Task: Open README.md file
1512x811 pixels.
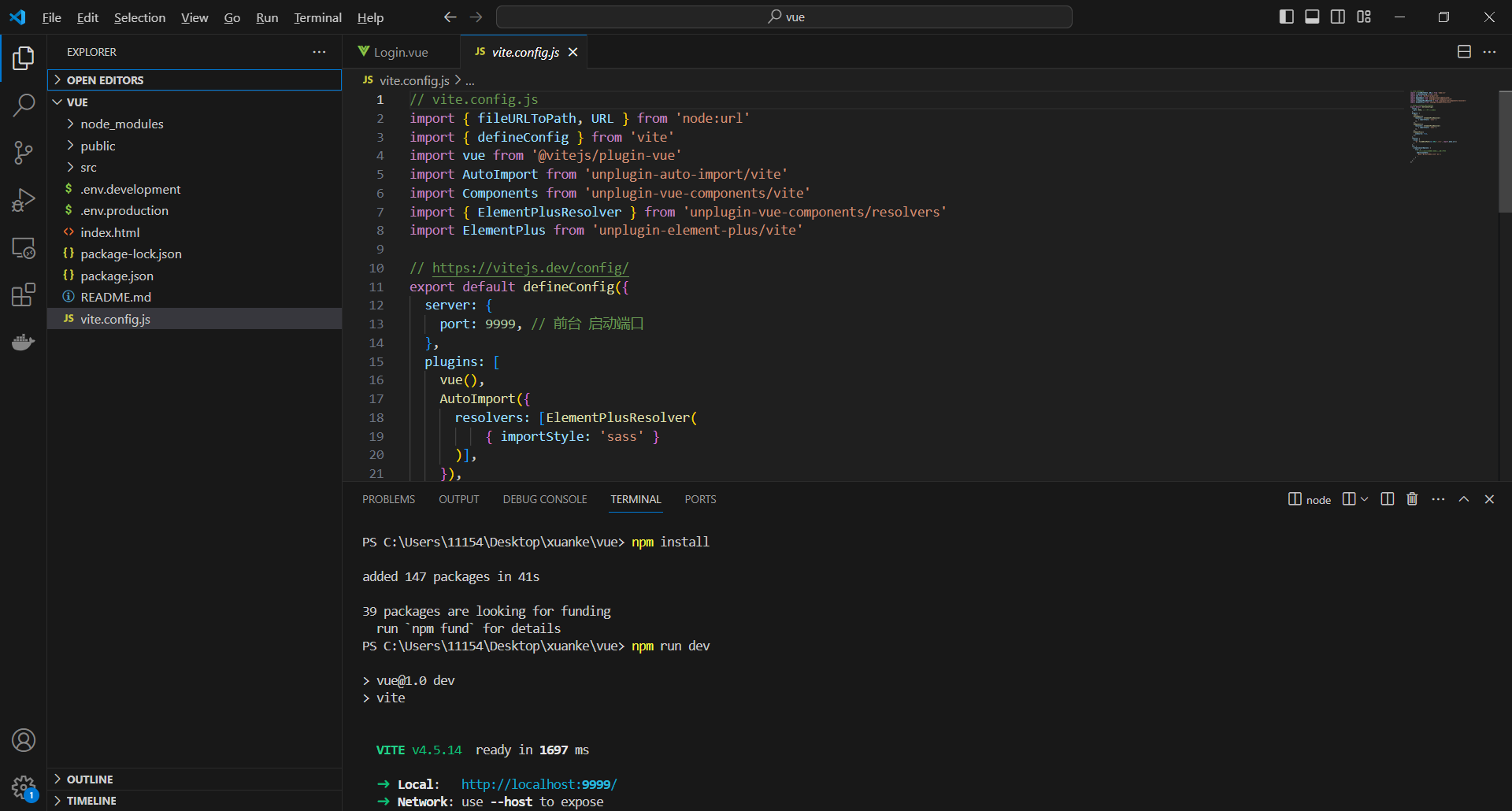Action: coord(195,297)
